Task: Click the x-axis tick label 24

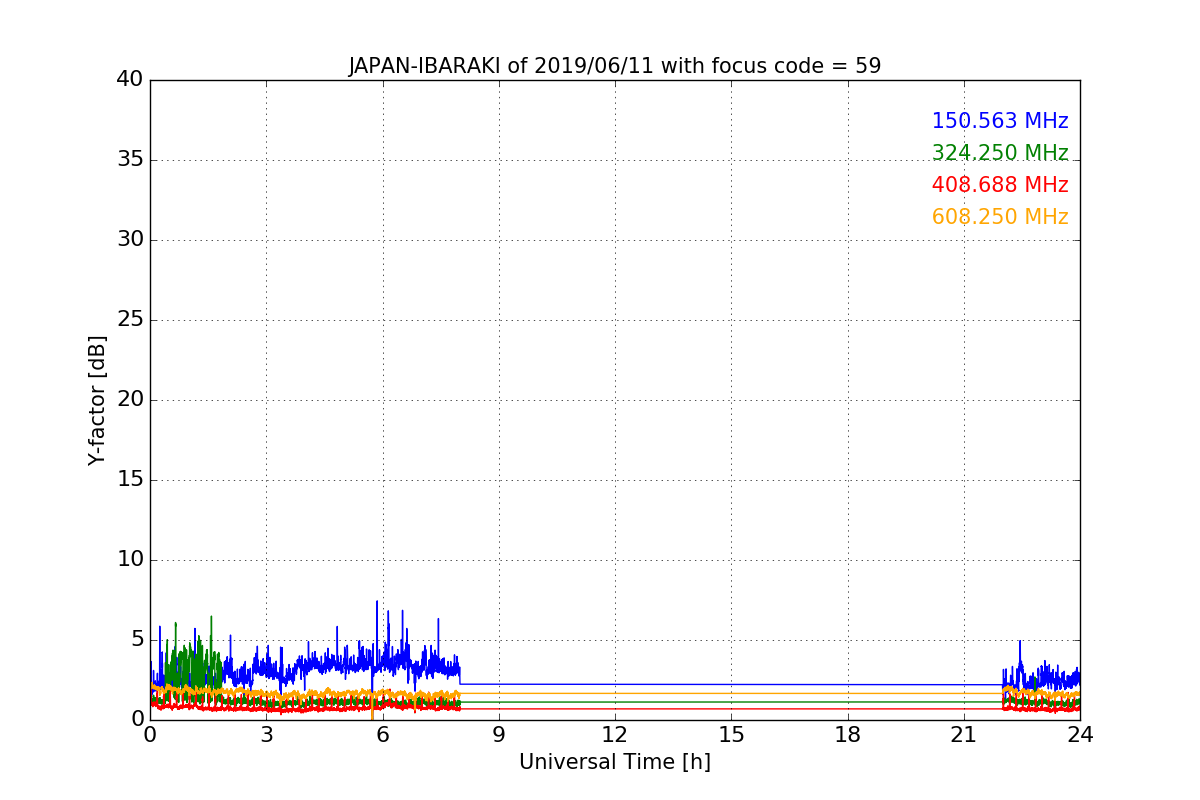Action: click(x=1080, y=734)
